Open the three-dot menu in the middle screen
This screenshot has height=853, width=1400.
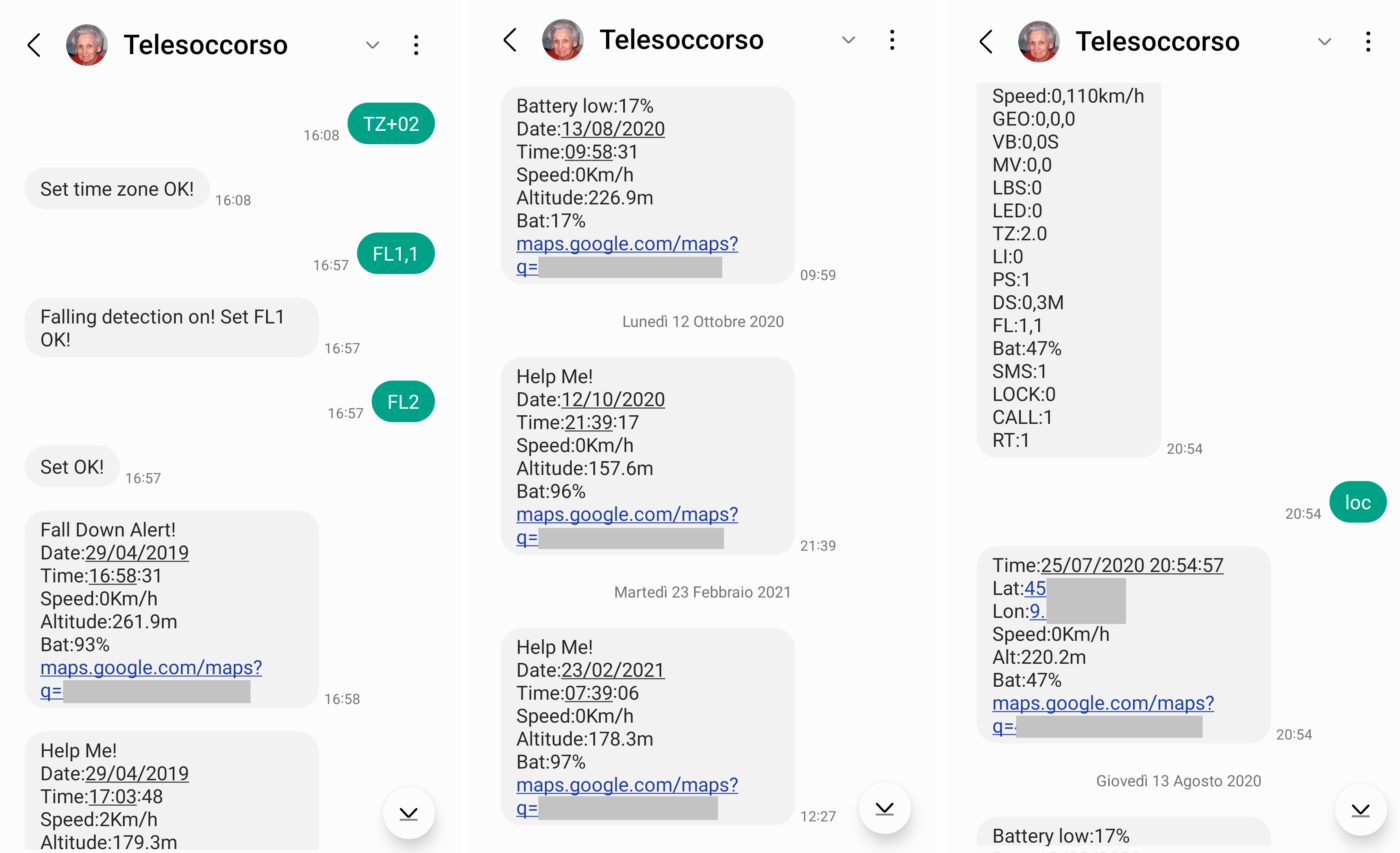892,40
